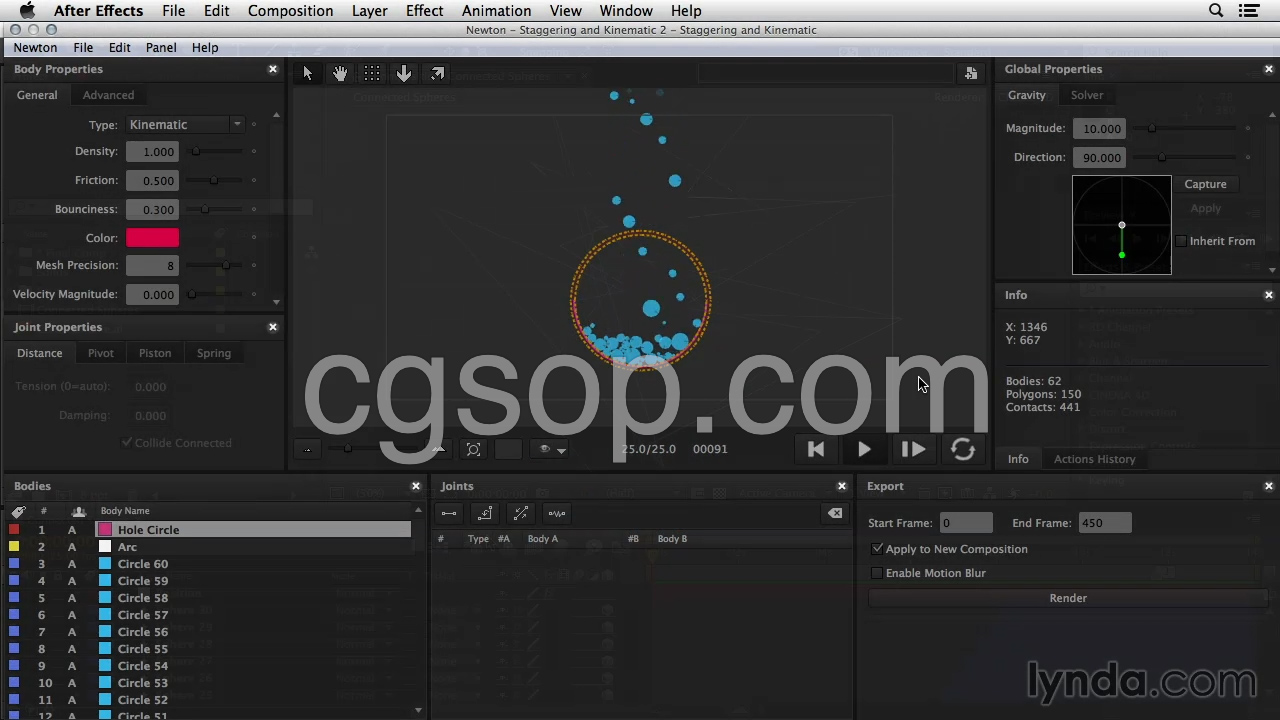
Task: Play the Newton simulation
Action: (x=864, y=449)
